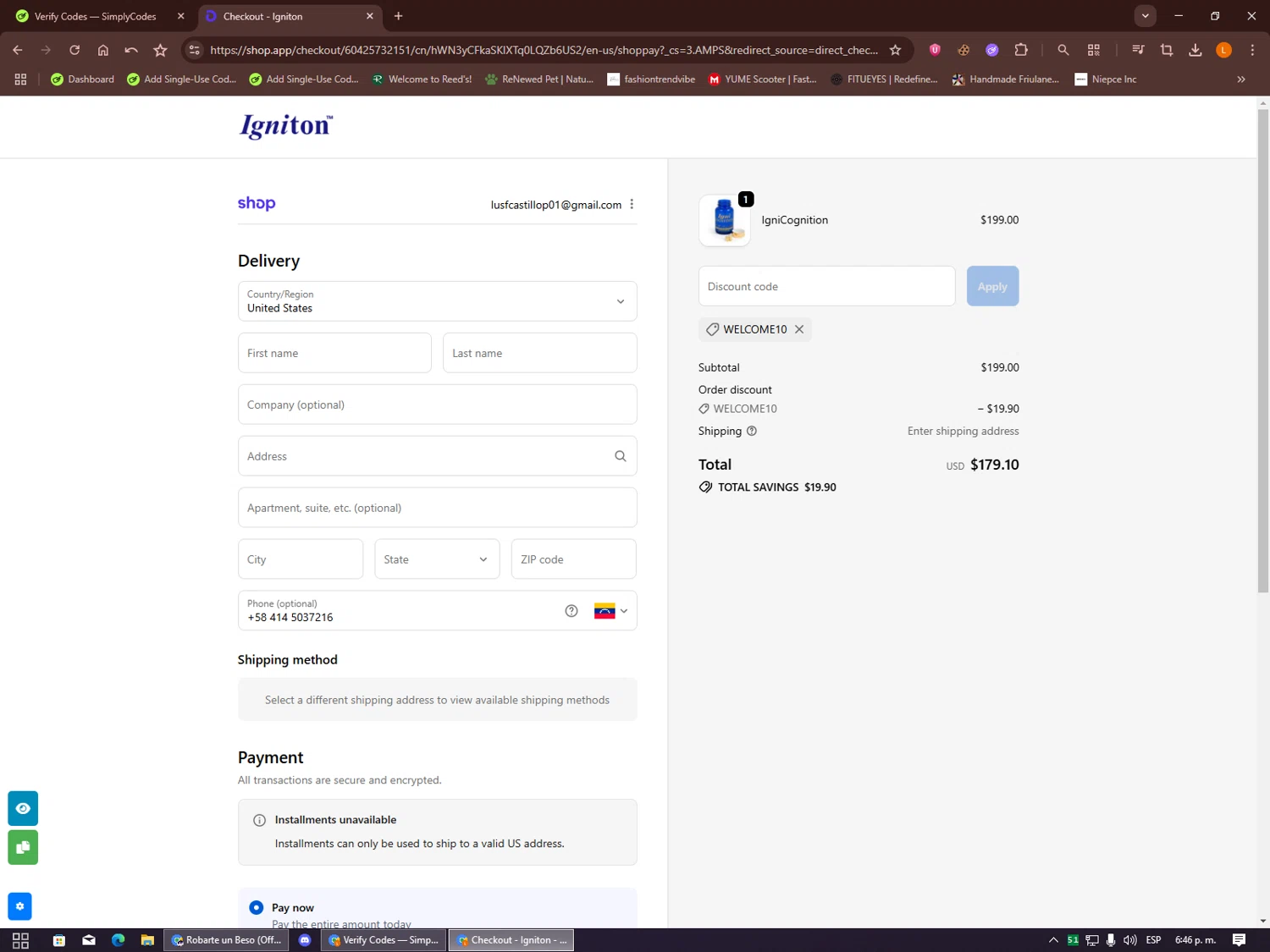Click the ZIP code field

click(x=573, y=559)
